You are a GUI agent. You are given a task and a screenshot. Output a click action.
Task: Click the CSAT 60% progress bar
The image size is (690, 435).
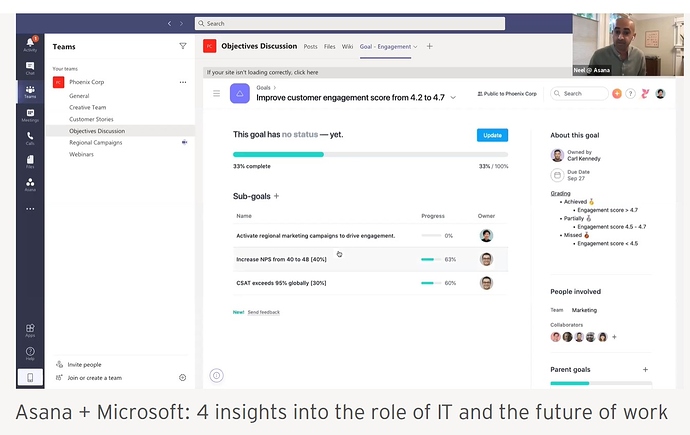(431, 283)
